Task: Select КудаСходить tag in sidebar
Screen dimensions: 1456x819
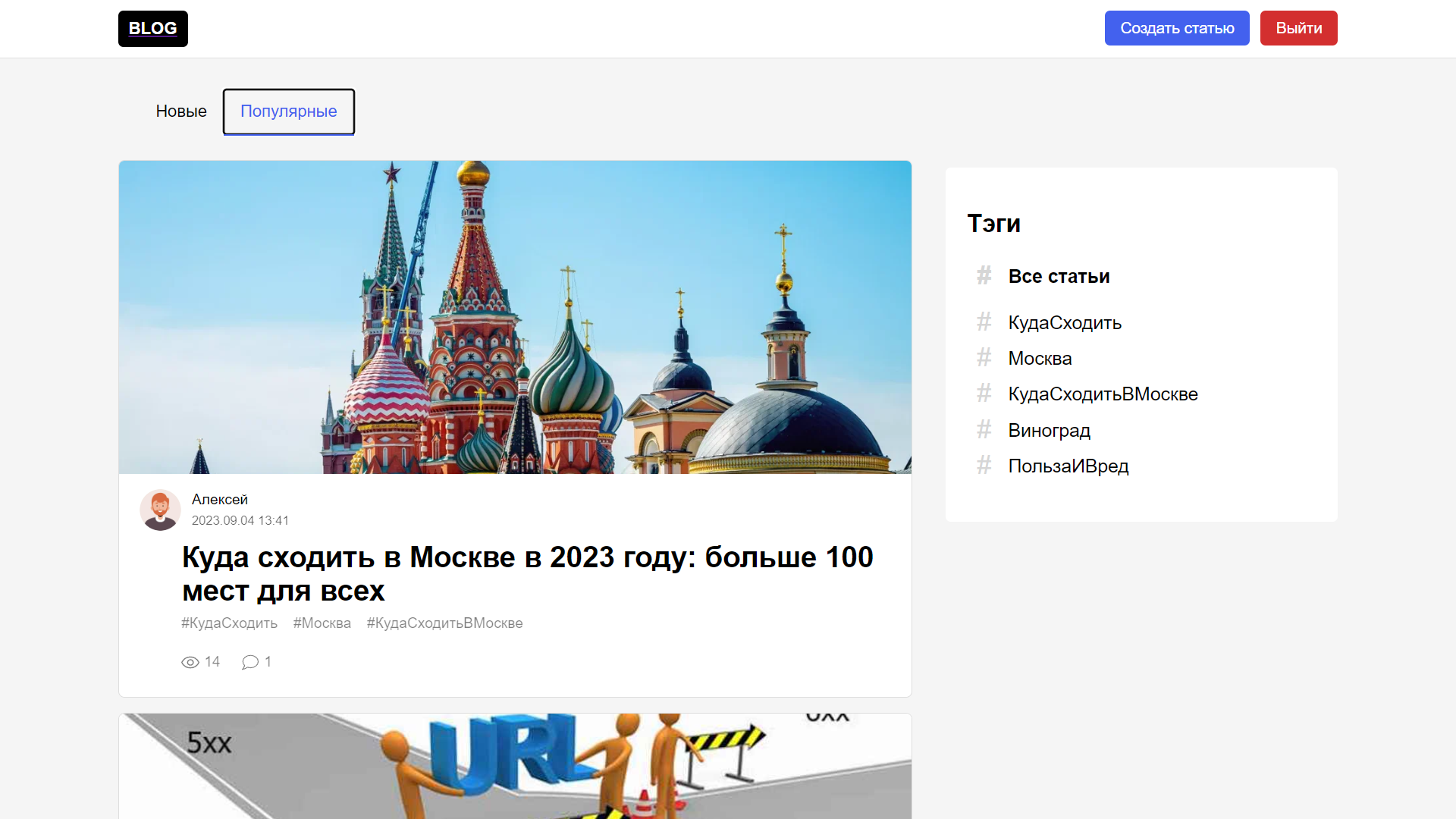Action: pos(1065,323)
